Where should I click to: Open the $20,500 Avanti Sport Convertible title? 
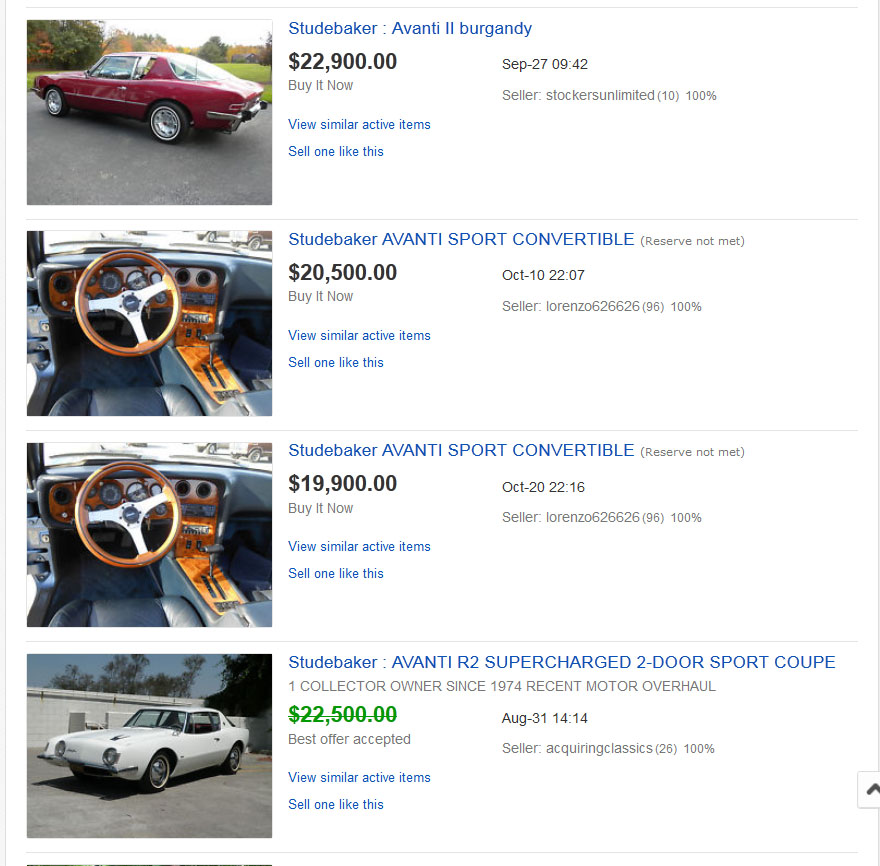tap(461, 240)
